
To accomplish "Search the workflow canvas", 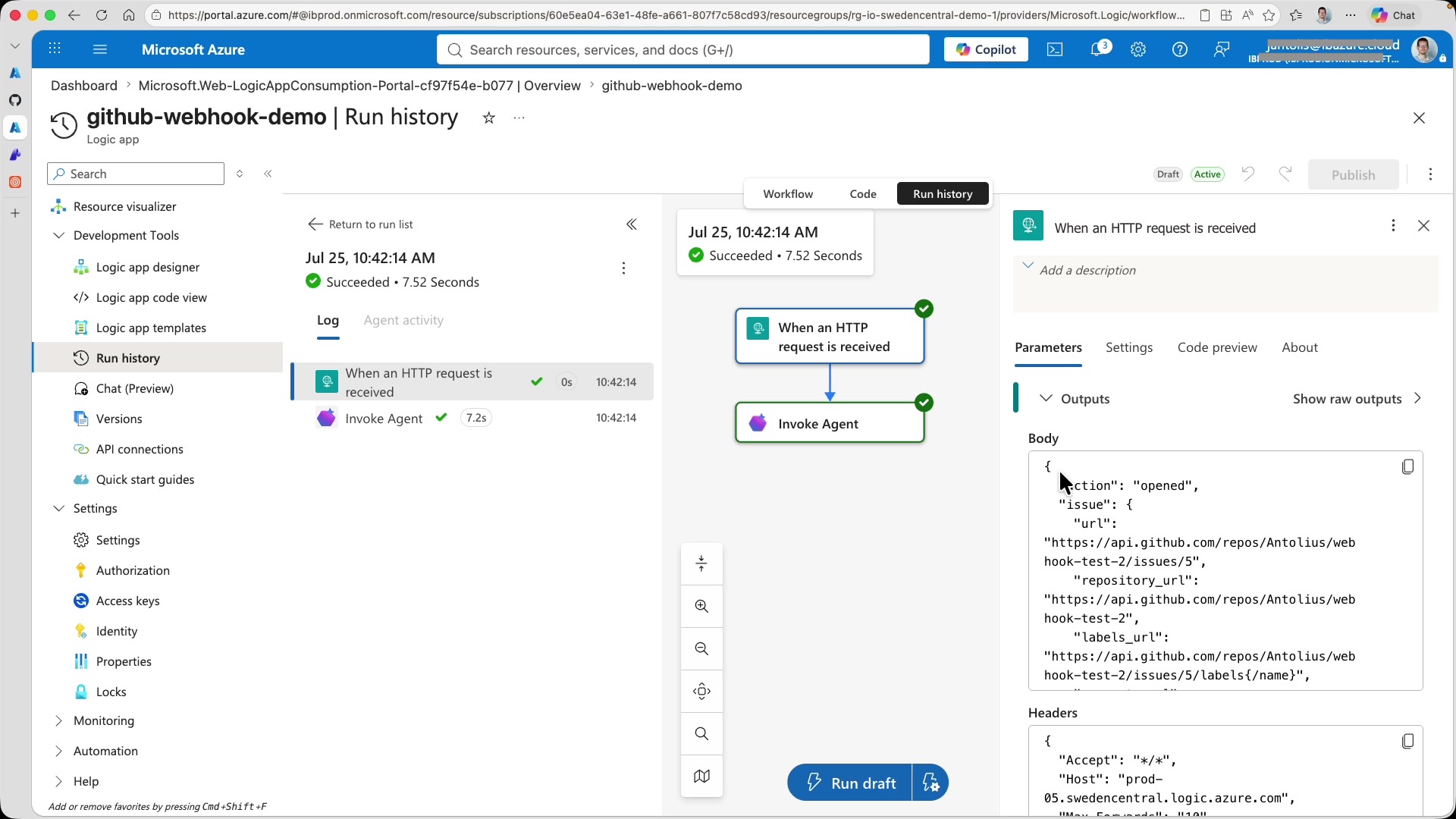I will pyautogui.click(x=701, y=734).
